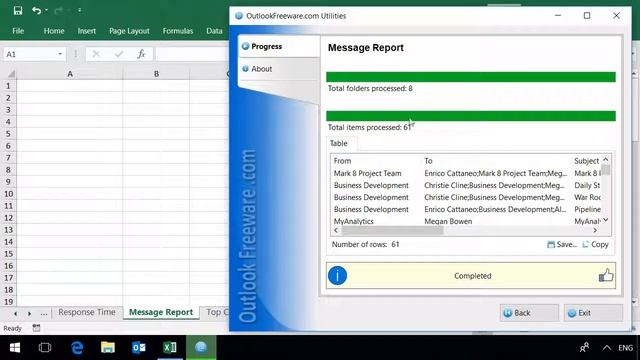
Task: Open the Data ribbon tab
Action: (x=214, y=31)
